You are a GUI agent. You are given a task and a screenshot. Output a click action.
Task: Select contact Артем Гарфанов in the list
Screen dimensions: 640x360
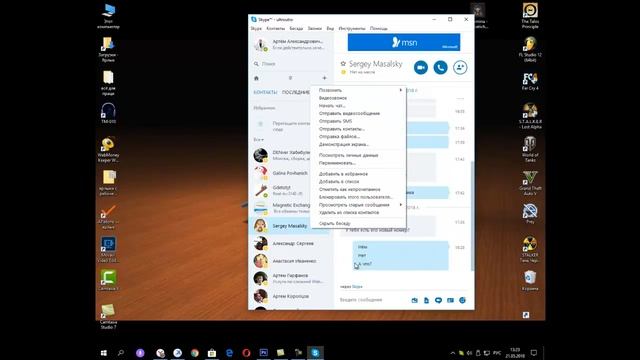291,278
